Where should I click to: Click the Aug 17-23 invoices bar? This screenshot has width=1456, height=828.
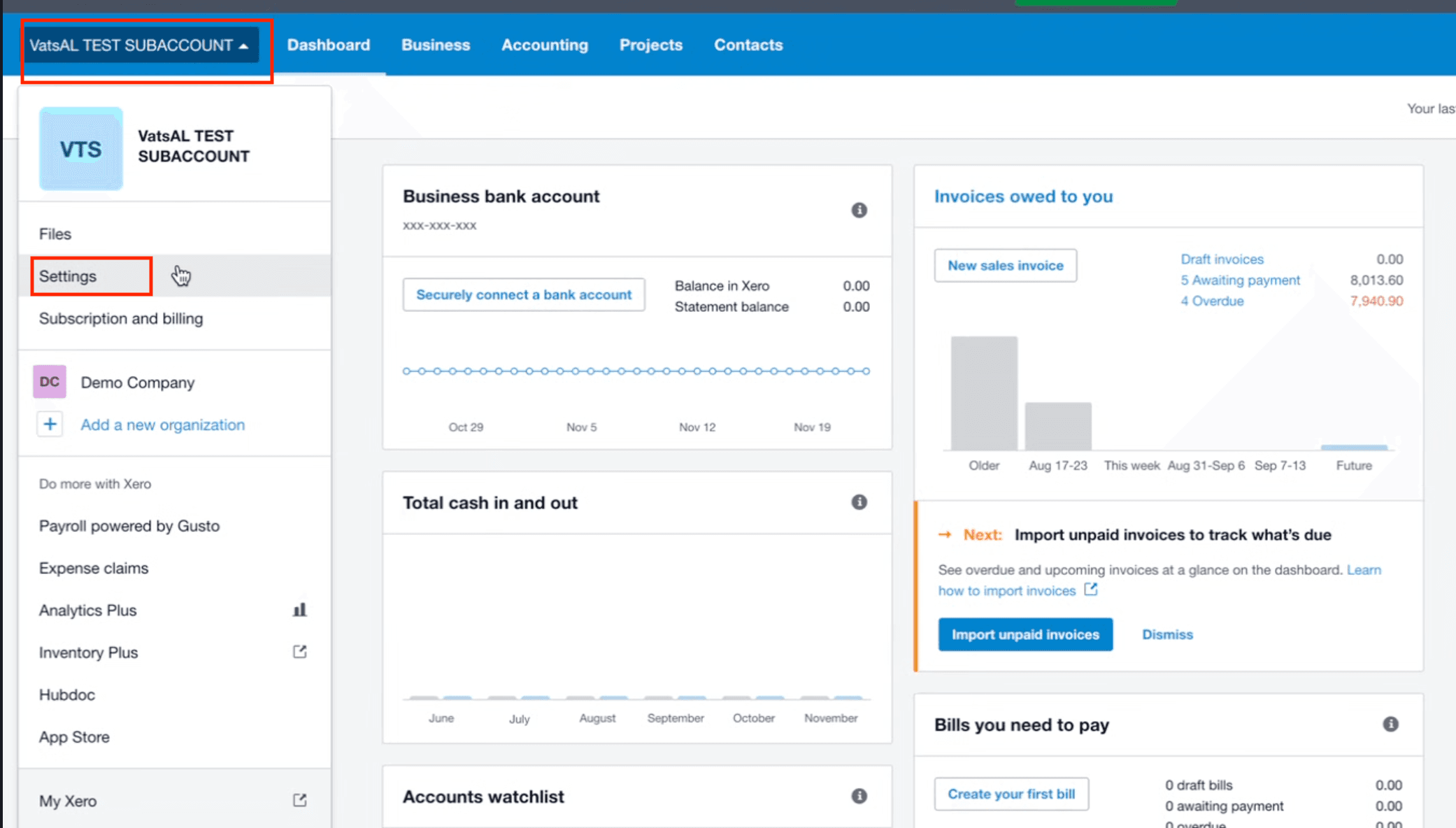point(1058,426)
